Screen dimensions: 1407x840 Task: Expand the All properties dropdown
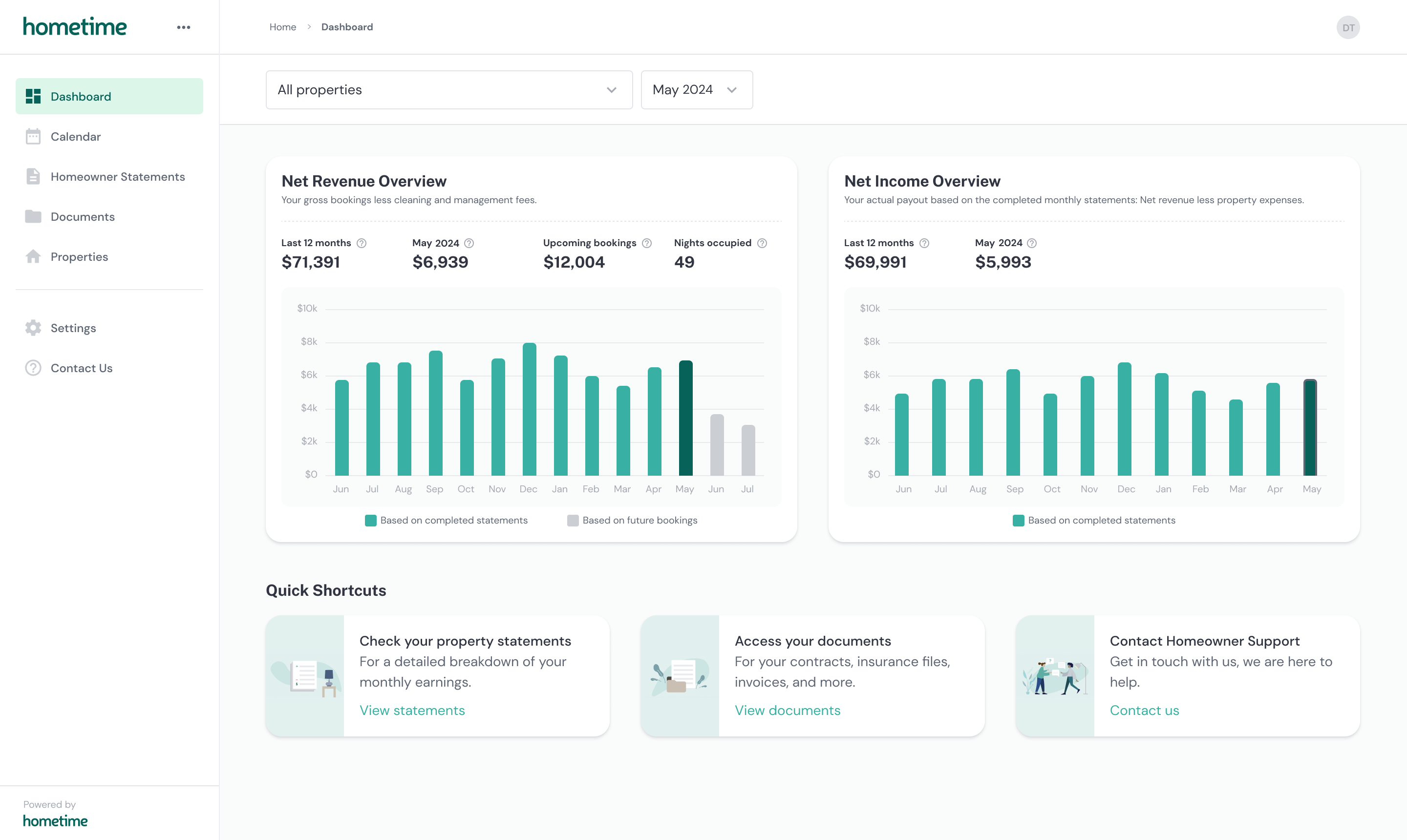[x=449, y=90]
